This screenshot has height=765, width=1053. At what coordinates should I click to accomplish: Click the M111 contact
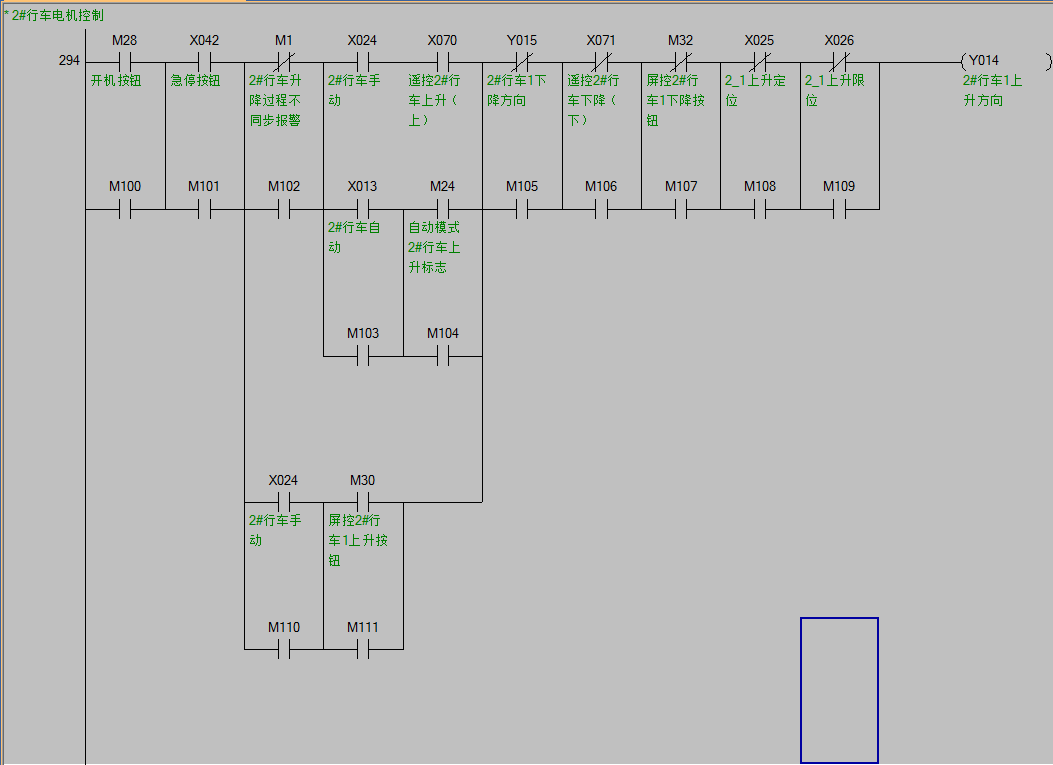[x=363, y=649]
